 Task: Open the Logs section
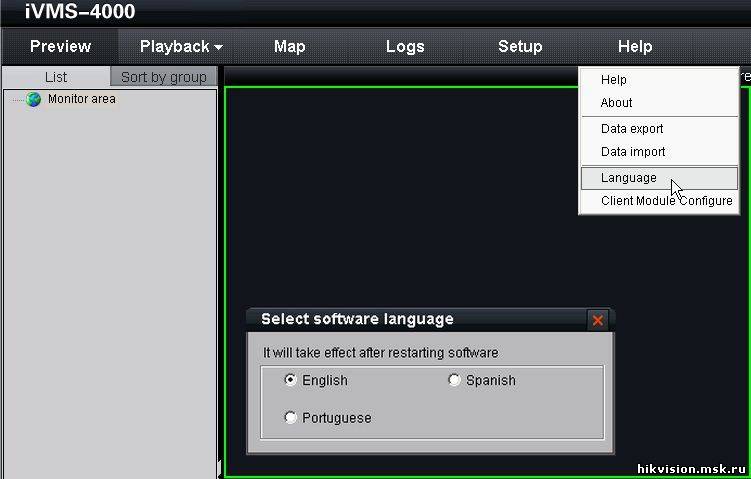(405, 46)
